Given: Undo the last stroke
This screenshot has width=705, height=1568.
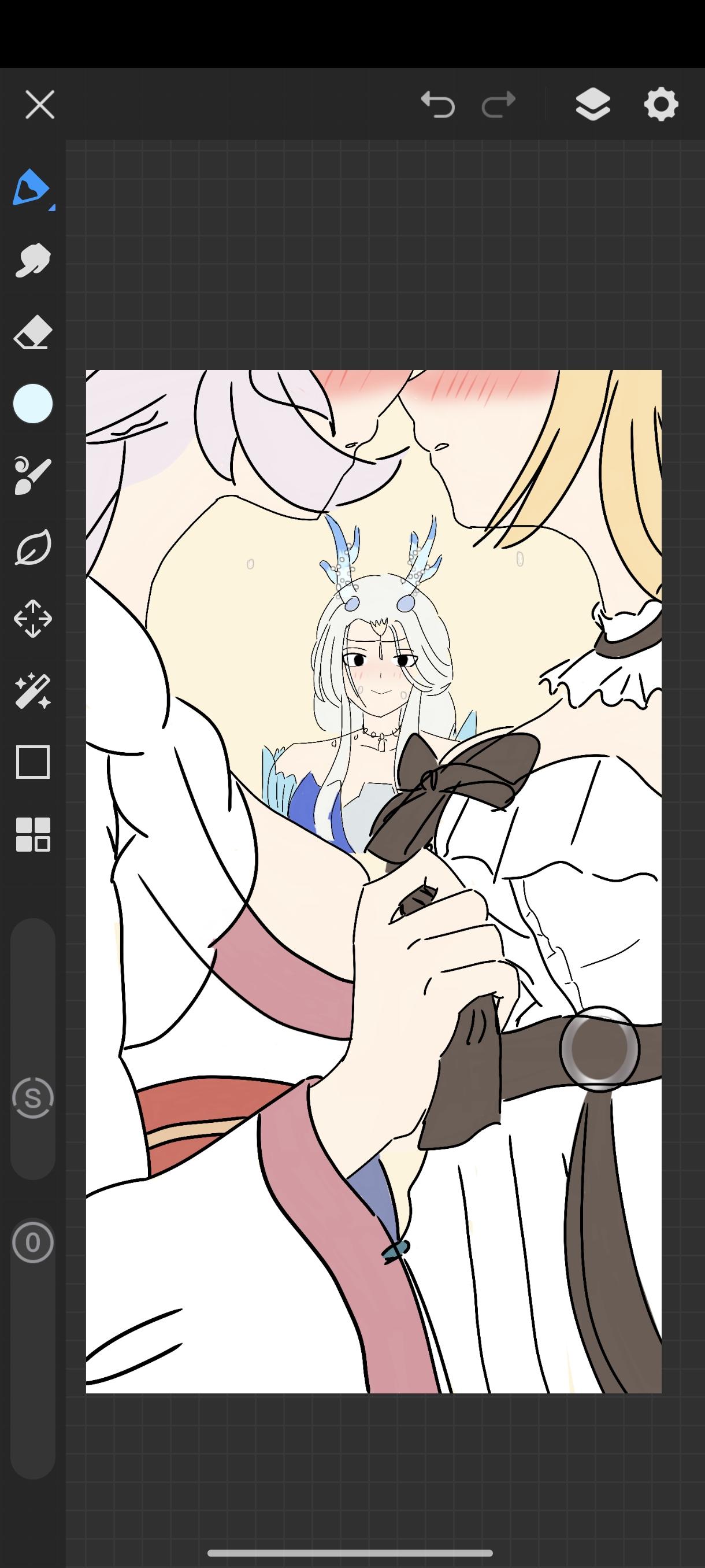Looking at the screenshot, I should (x=438, y=104).
